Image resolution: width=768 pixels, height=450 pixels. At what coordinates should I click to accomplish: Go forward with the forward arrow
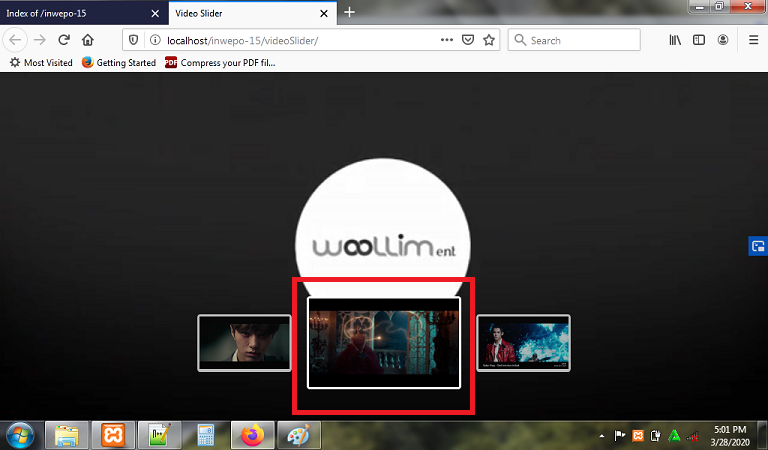pyautogui.click(x=40, y=40)
